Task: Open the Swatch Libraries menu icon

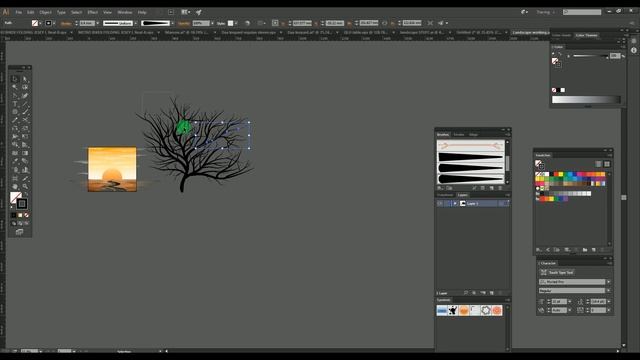Action: (x=539, y=249)
